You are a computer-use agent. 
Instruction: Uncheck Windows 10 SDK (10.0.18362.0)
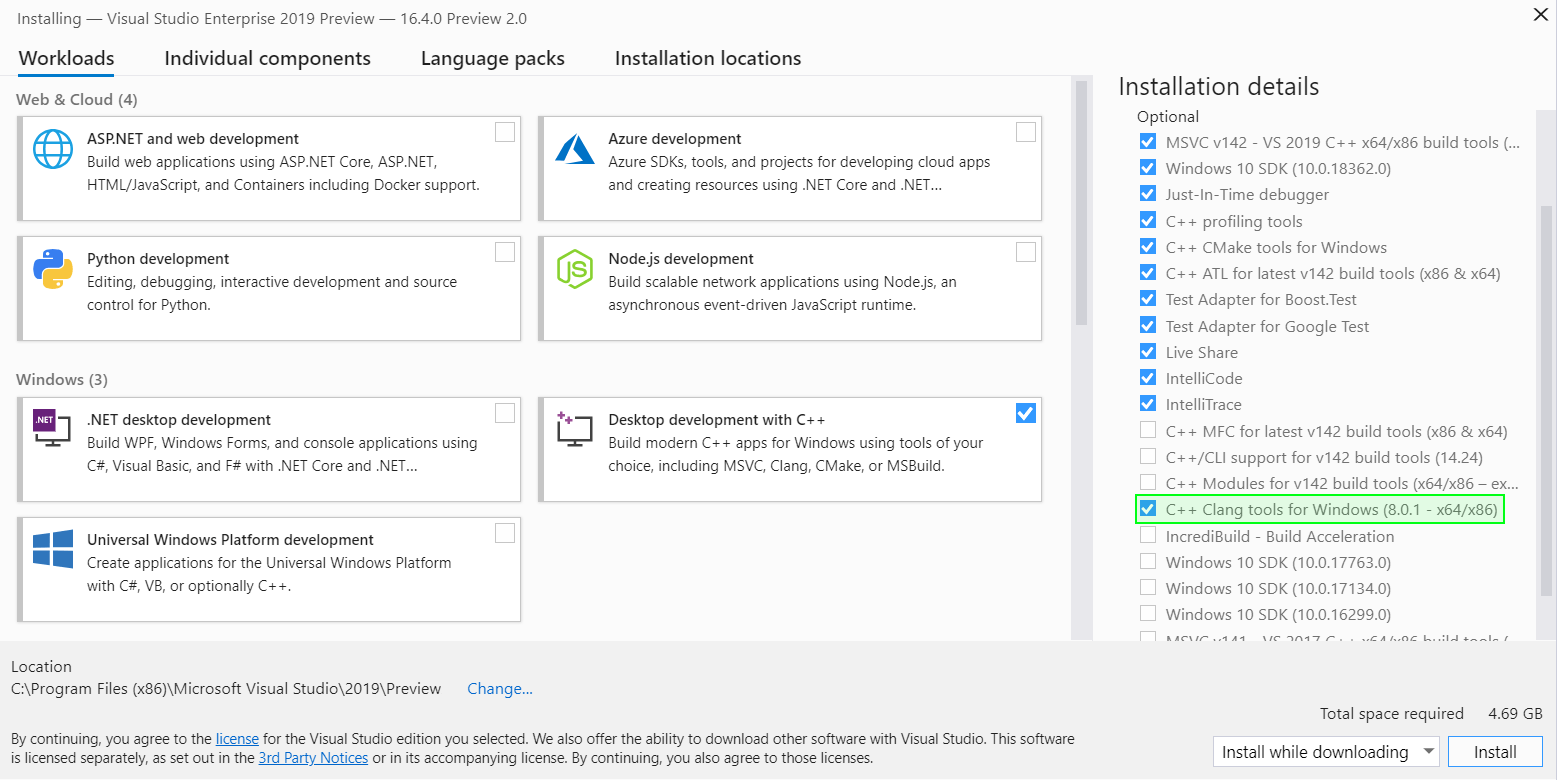(x=1148, y=168)
